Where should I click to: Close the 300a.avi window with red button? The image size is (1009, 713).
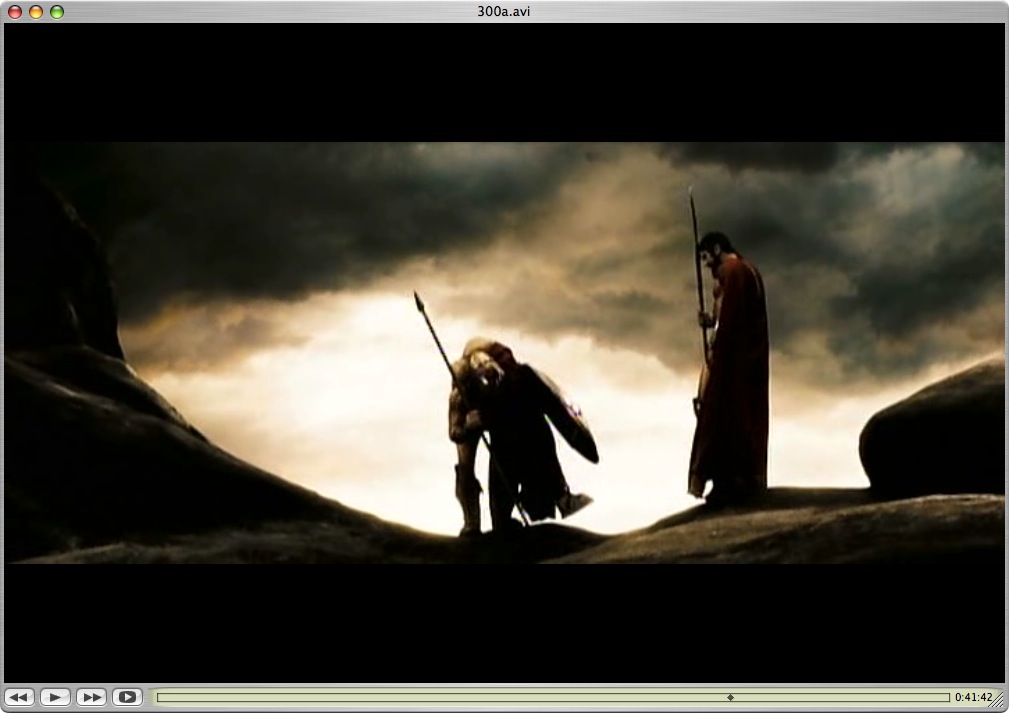click(x=15, y=12)
